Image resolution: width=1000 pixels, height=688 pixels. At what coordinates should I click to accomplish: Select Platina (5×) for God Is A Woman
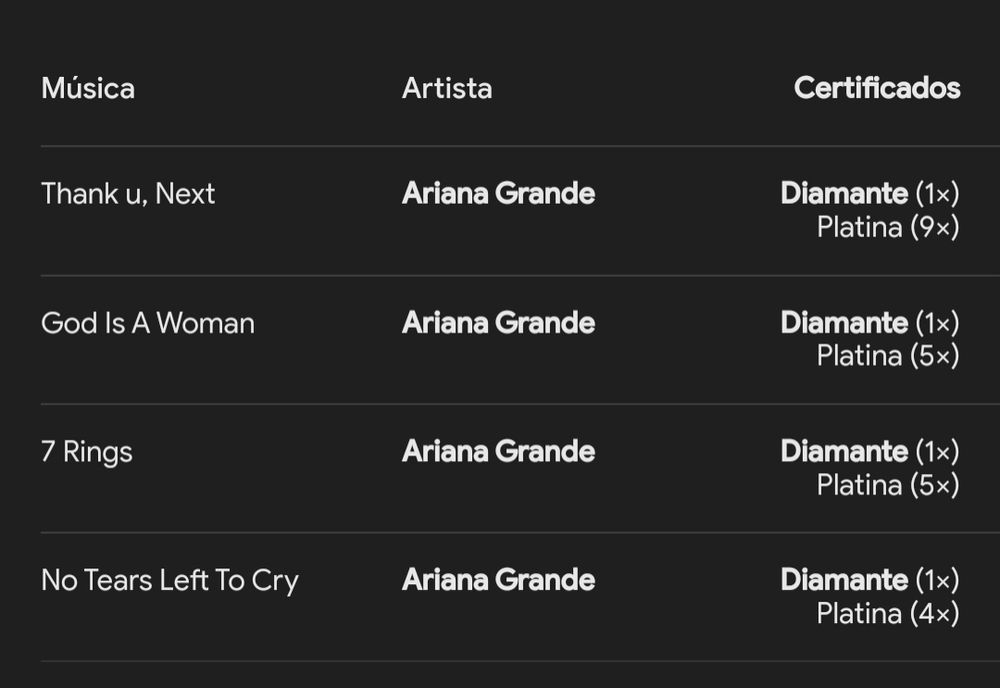(x=888, y=356)
